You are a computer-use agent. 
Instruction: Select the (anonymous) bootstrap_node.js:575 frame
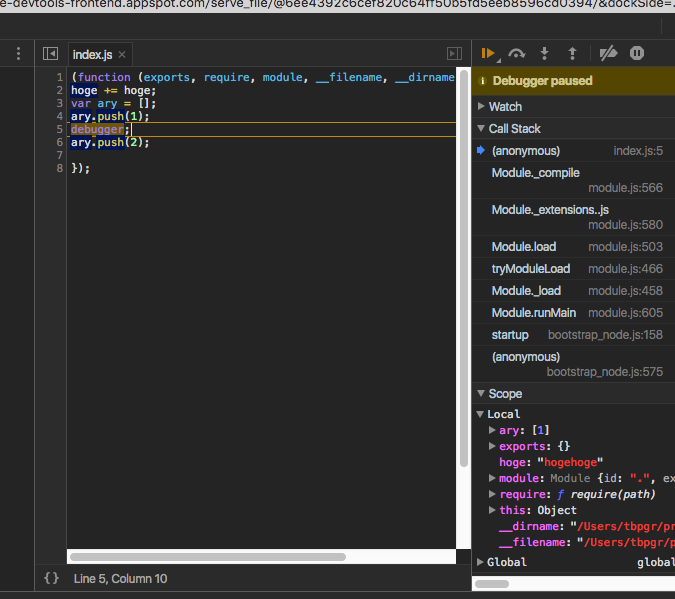pyautogui.click(x=573, y=364)
